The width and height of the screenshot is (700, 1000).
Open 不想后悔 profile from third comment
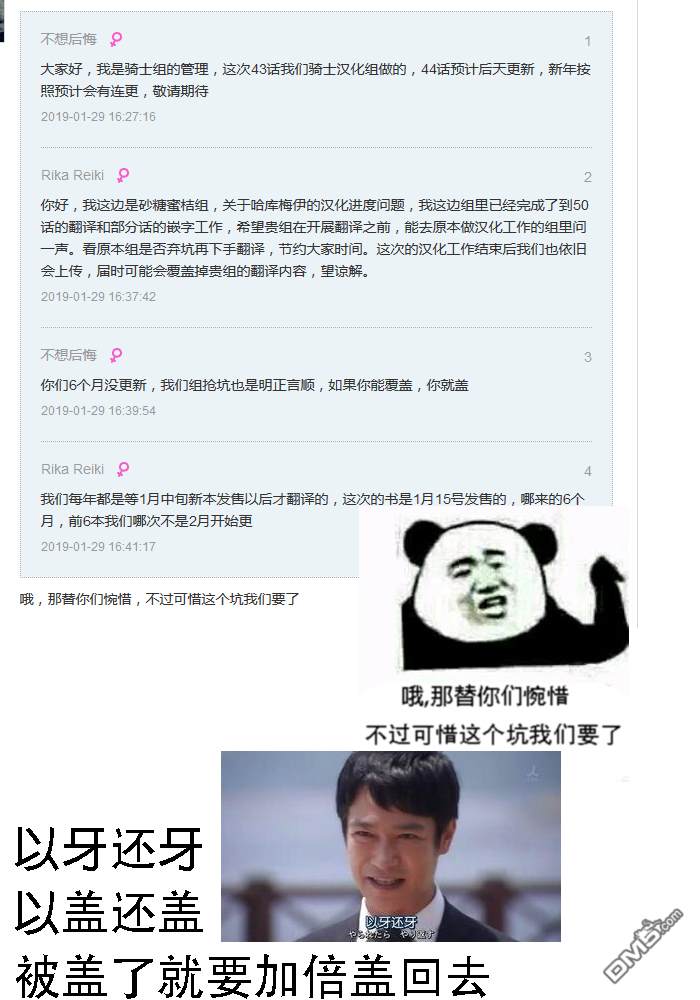tap(68, 355)
